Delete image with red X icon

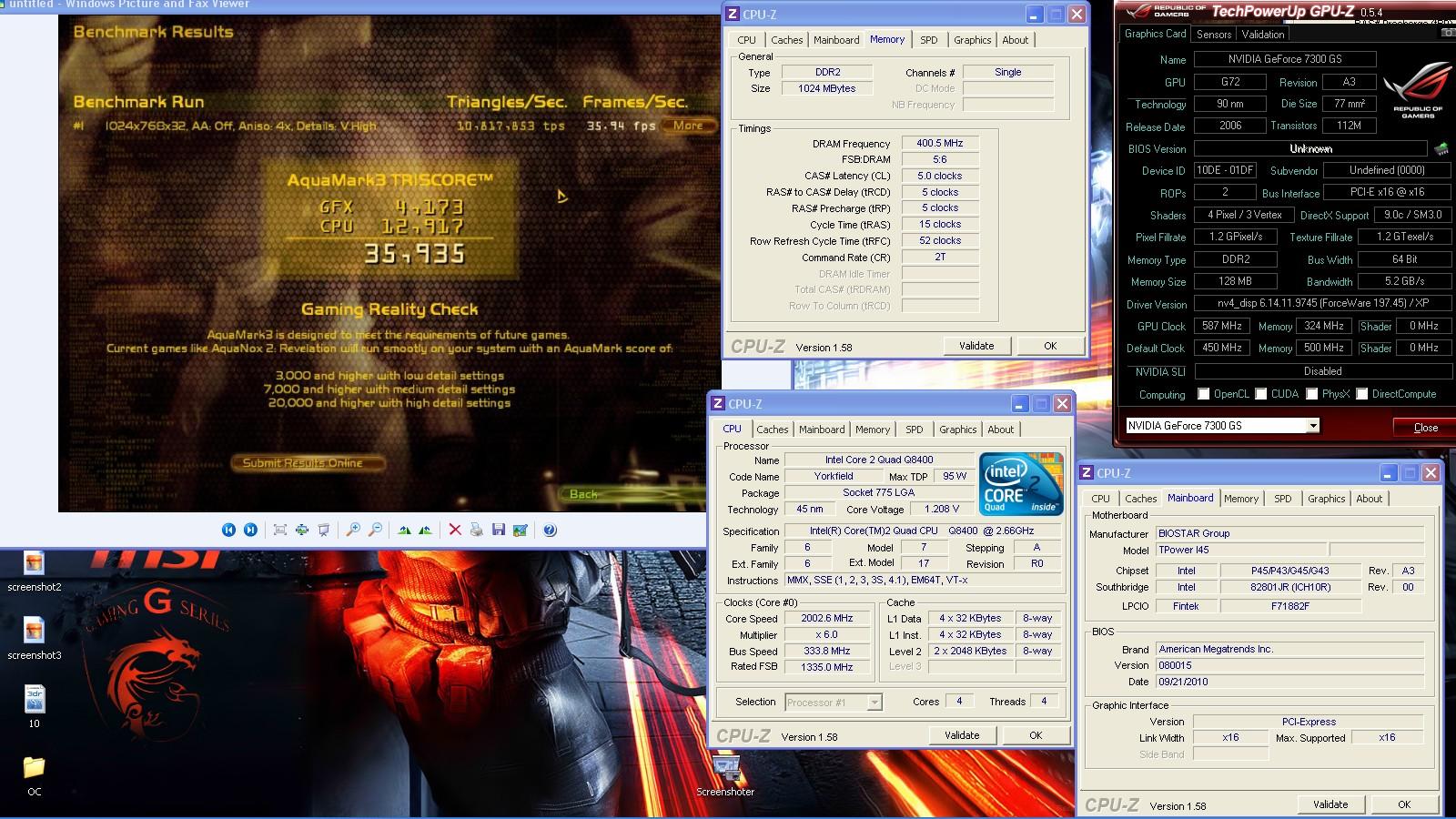(455, 530)
